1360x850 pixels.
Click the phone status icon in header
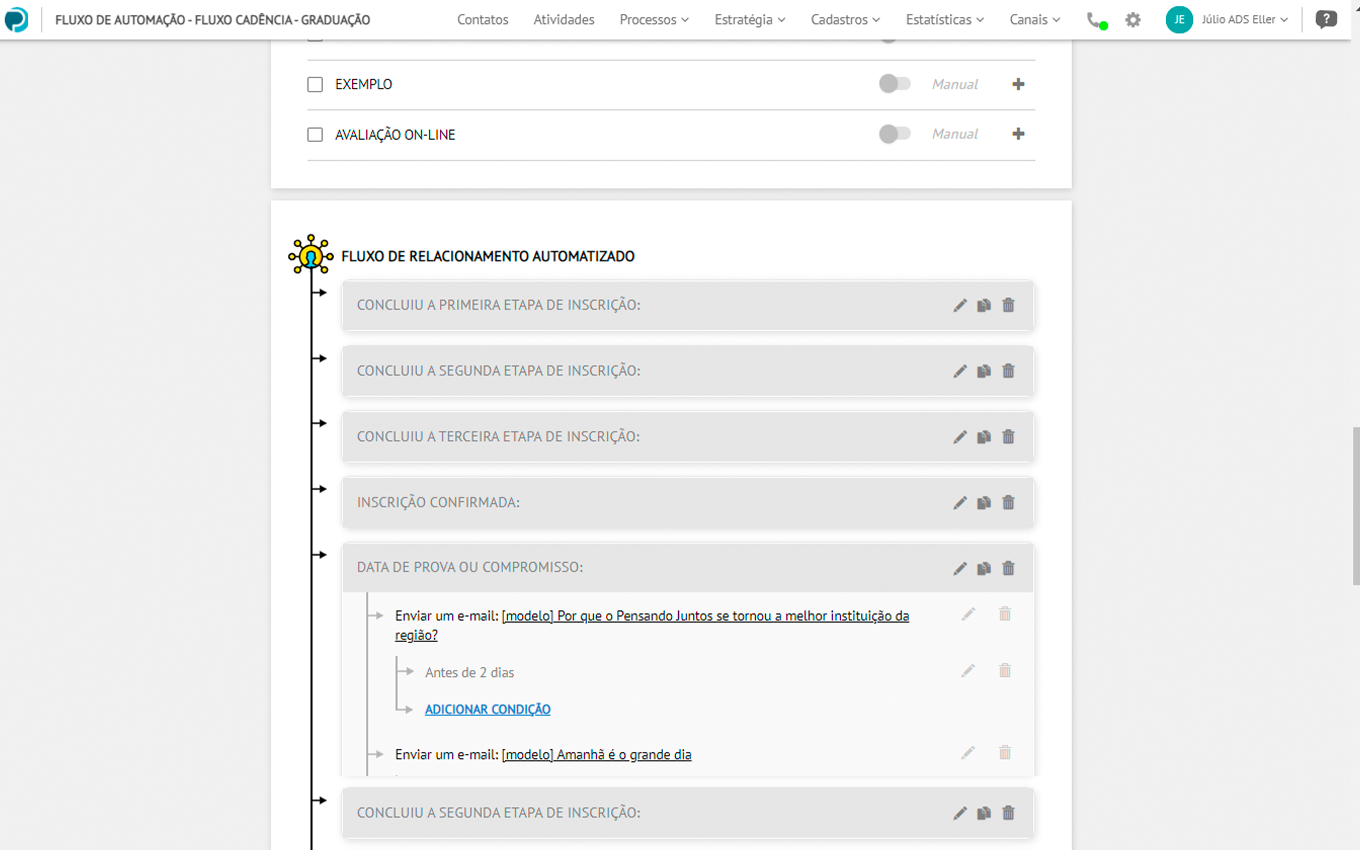pyautogui.click(x=1096, y=20)
